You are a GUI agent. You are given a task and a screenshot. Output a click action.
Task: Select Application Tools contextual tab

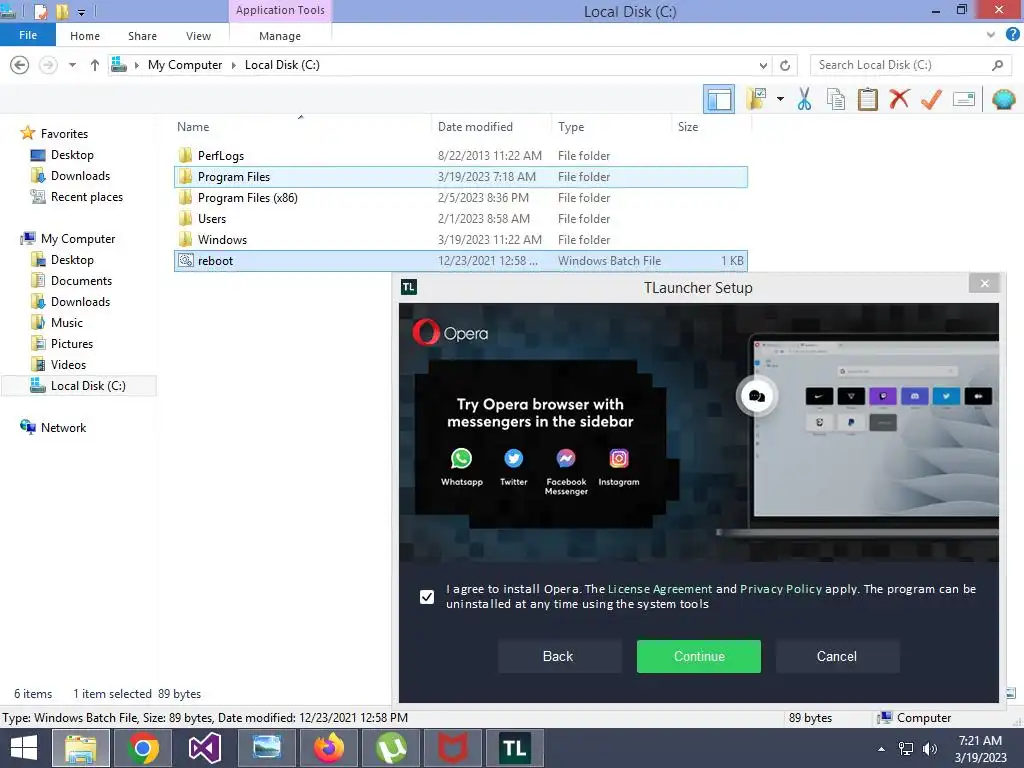click(280, 10)
